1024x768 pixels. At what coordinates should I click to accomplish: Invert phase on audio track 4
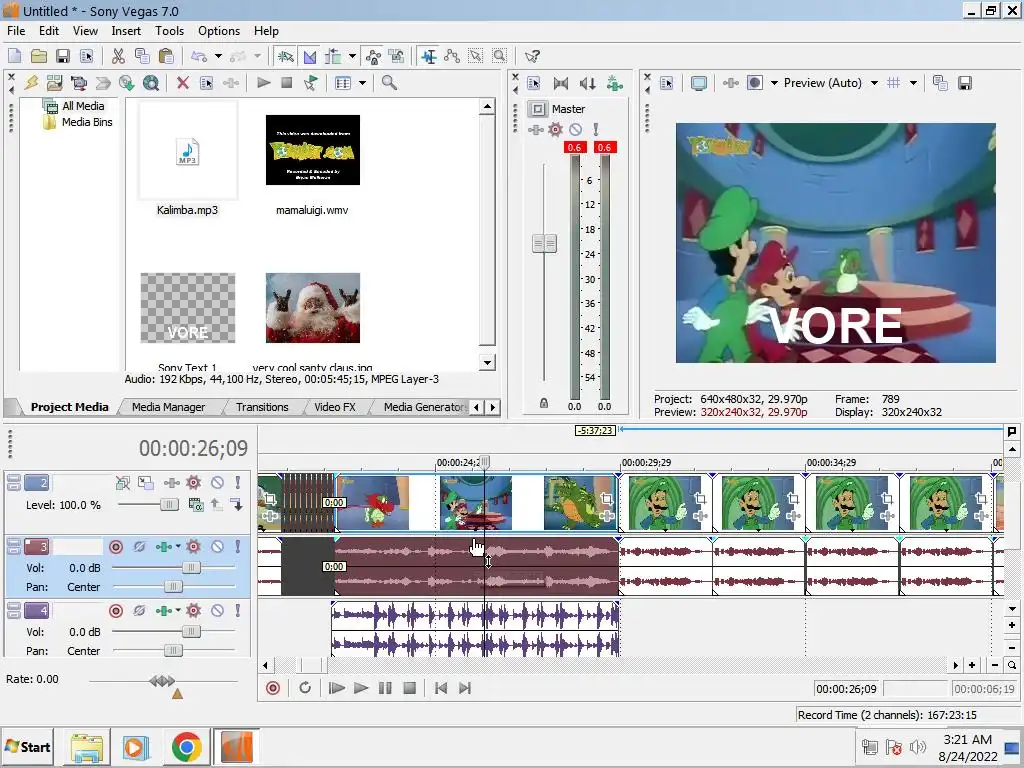click(139, 611)
